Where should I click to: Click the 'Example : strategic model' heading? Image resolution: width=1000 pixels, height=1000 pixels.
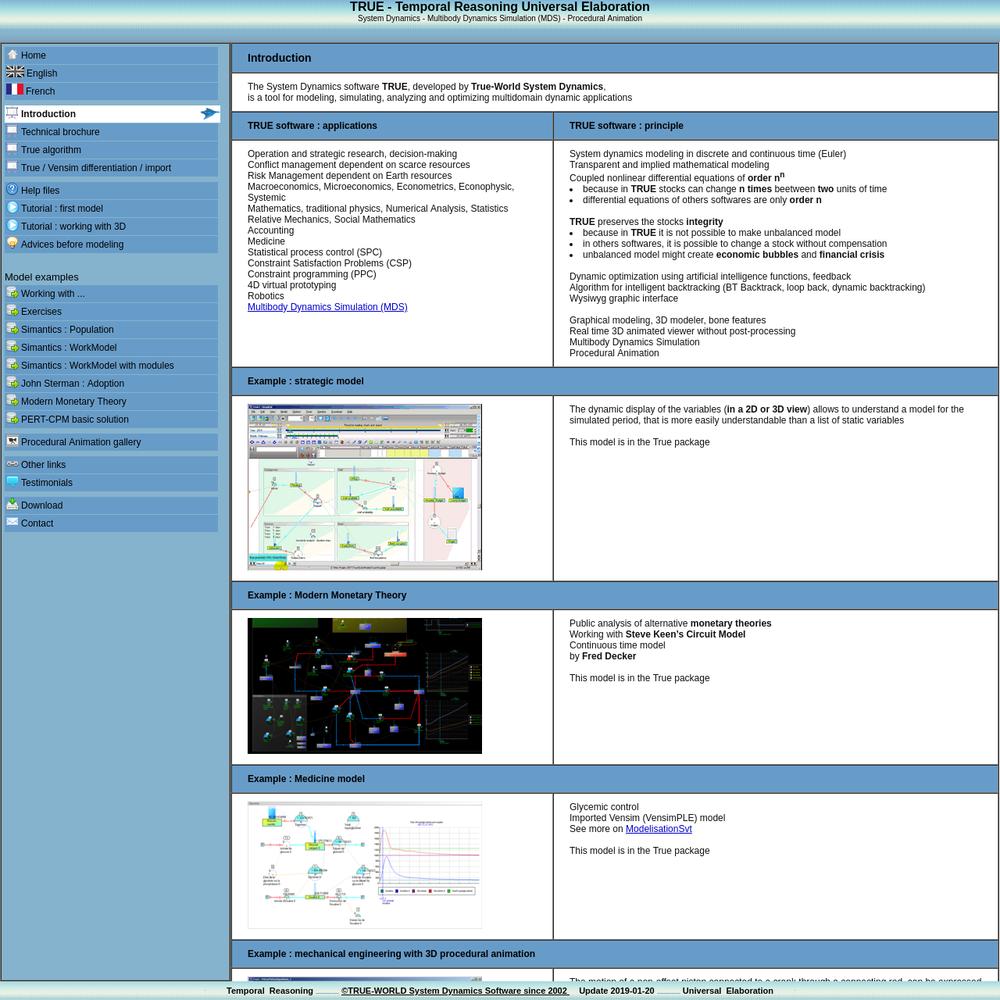(x=305, y=381)
